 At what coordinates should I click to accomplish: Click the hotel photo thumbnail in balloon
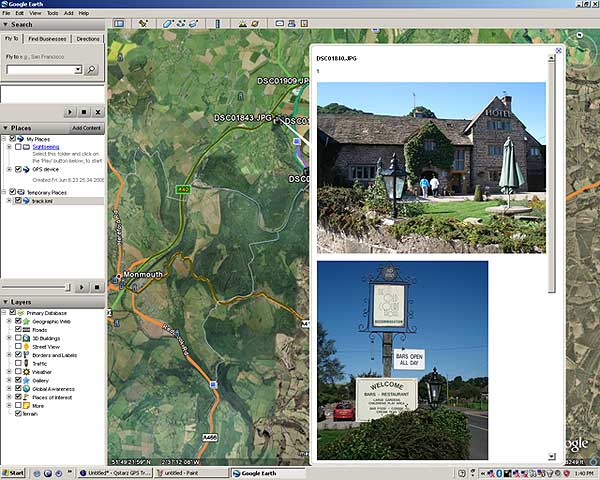coord(431,168)
